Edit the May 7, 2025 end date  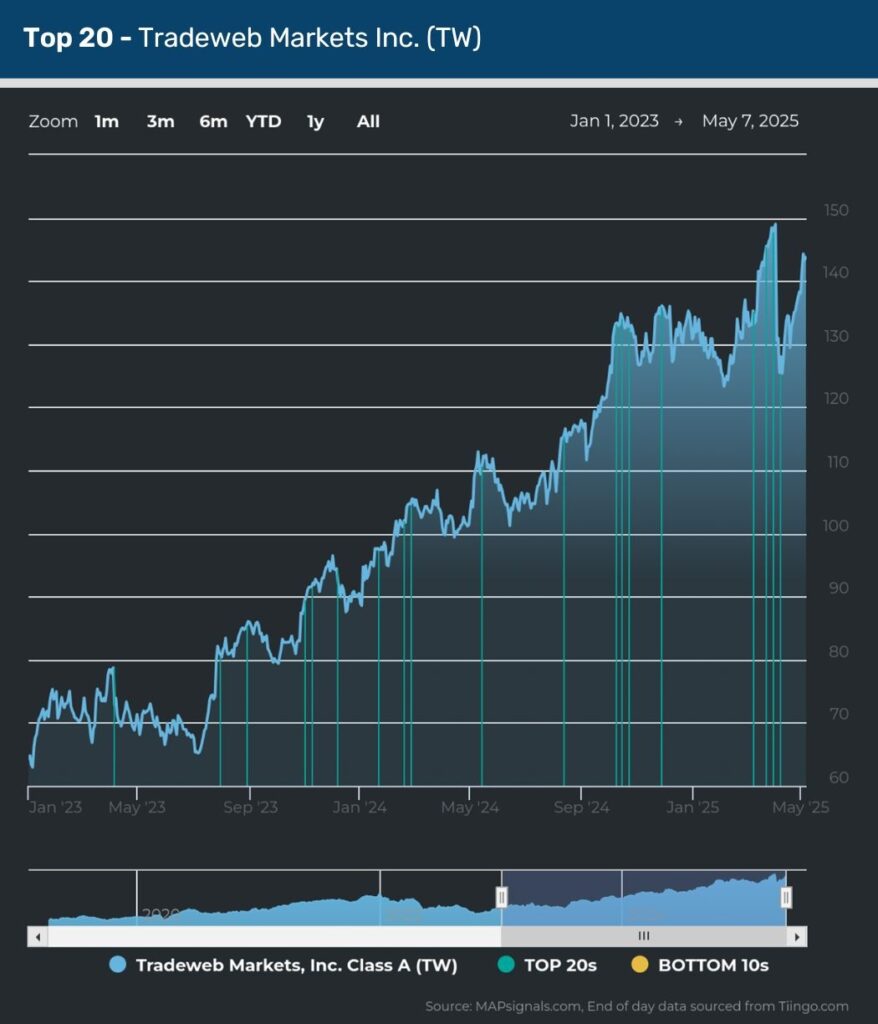(750, 121)
